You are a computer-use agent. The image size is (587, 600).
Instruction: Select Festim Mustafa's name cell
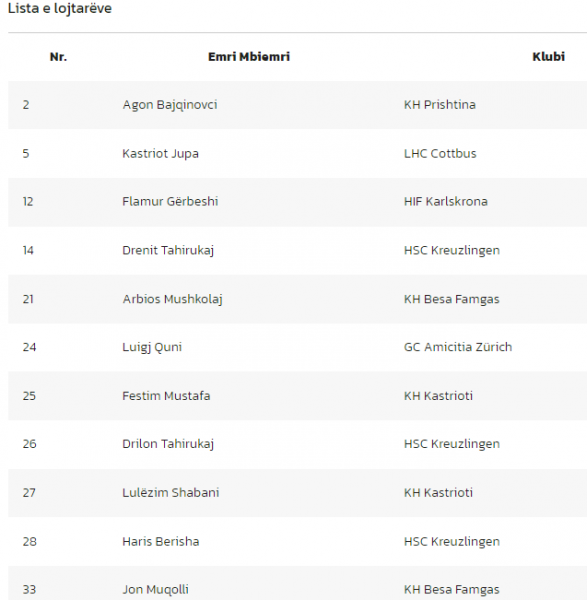(166, 396)
